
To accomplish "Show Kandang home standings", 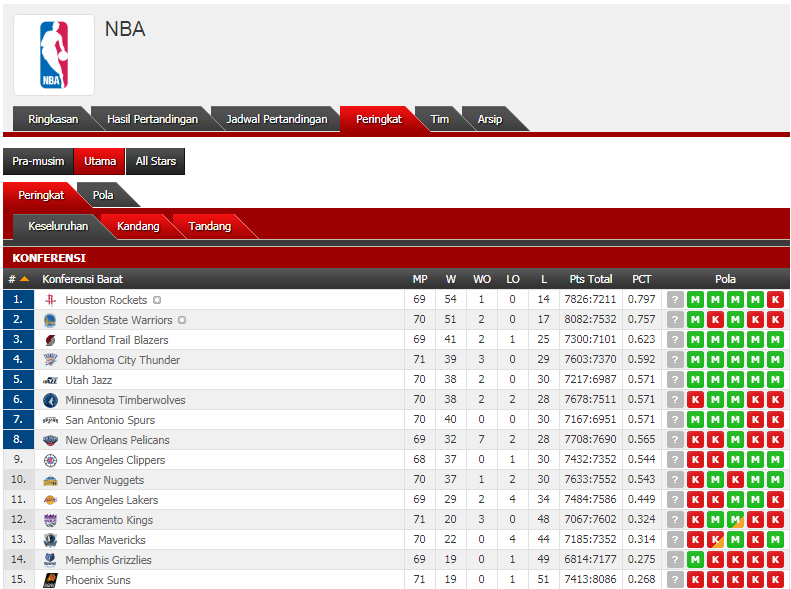I will point(138,226).
